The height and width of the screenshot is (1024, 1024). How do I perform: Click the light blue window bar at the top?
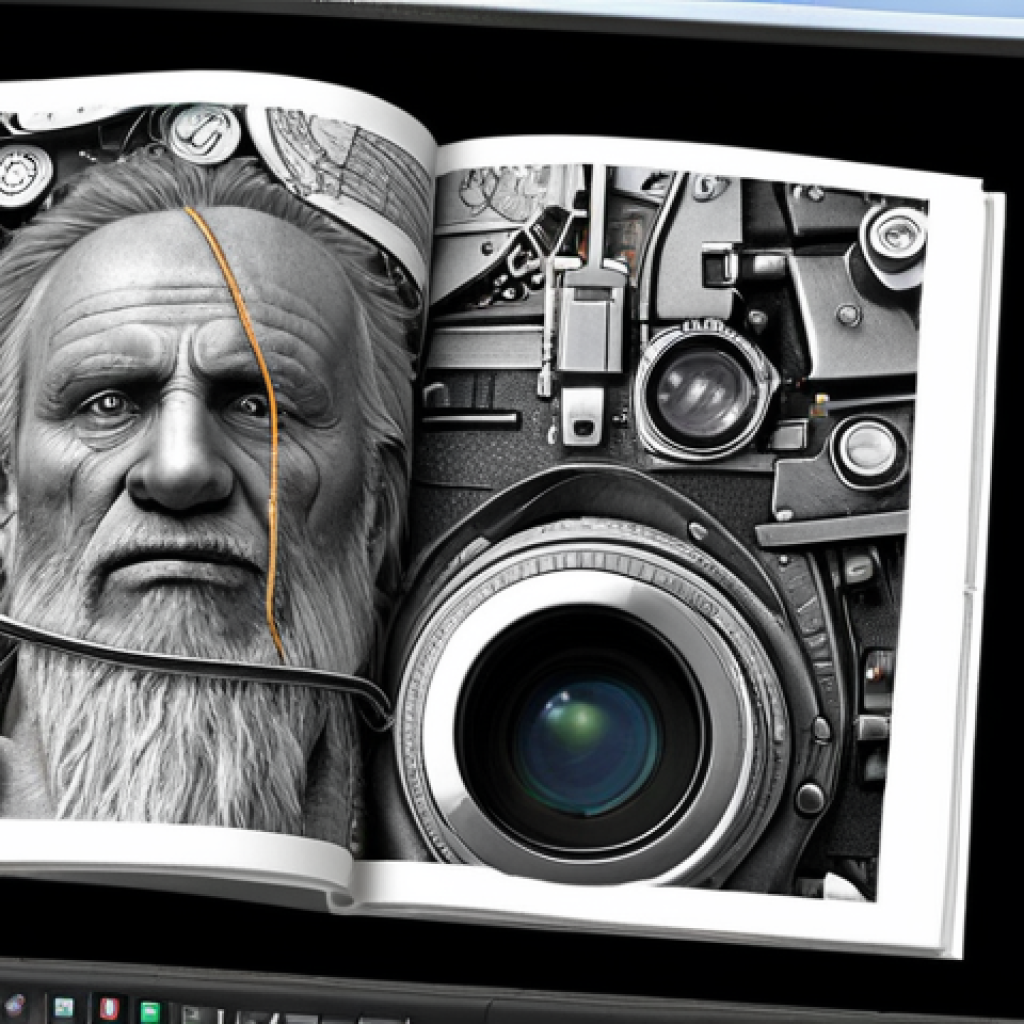click(x=700, y=12)
